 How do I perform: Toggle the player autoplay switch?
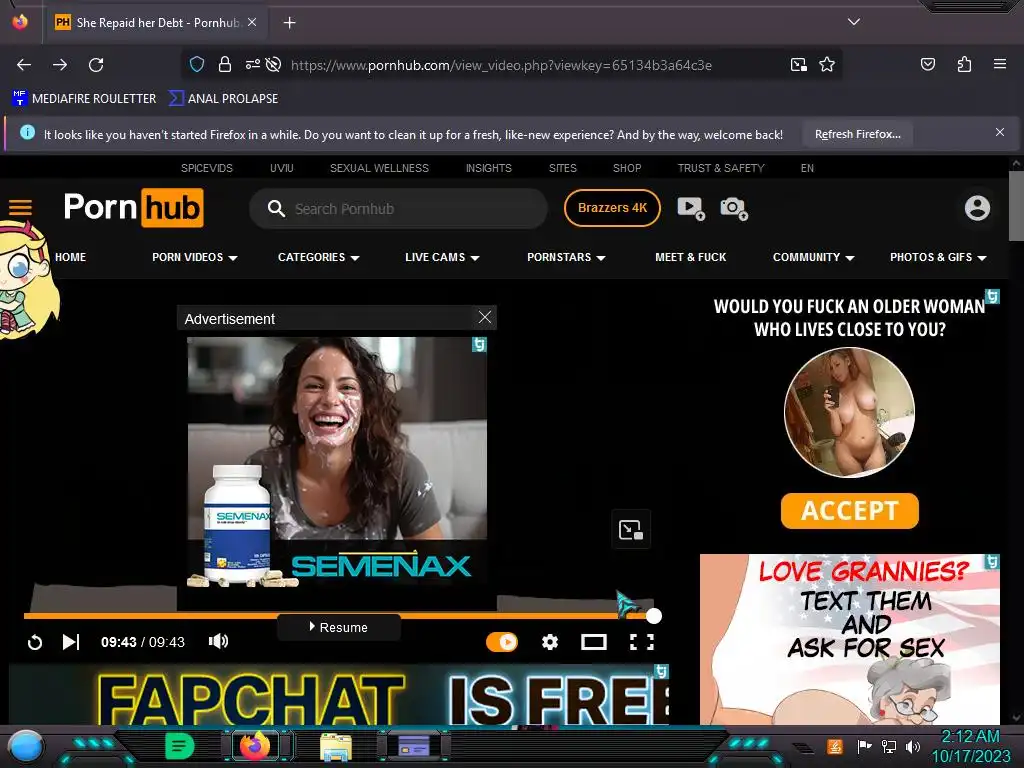(x=502, y=643)
